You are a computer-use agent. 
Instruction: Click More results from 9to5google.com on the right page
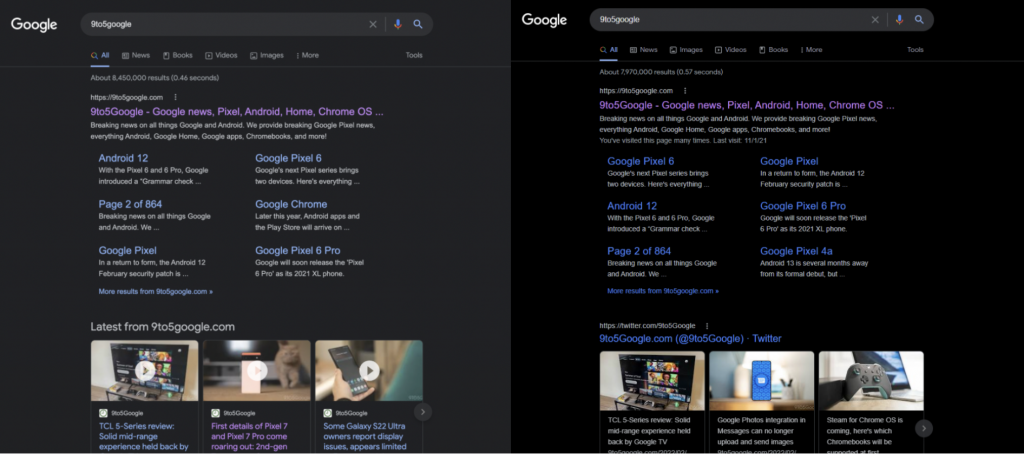pos(662,291)
